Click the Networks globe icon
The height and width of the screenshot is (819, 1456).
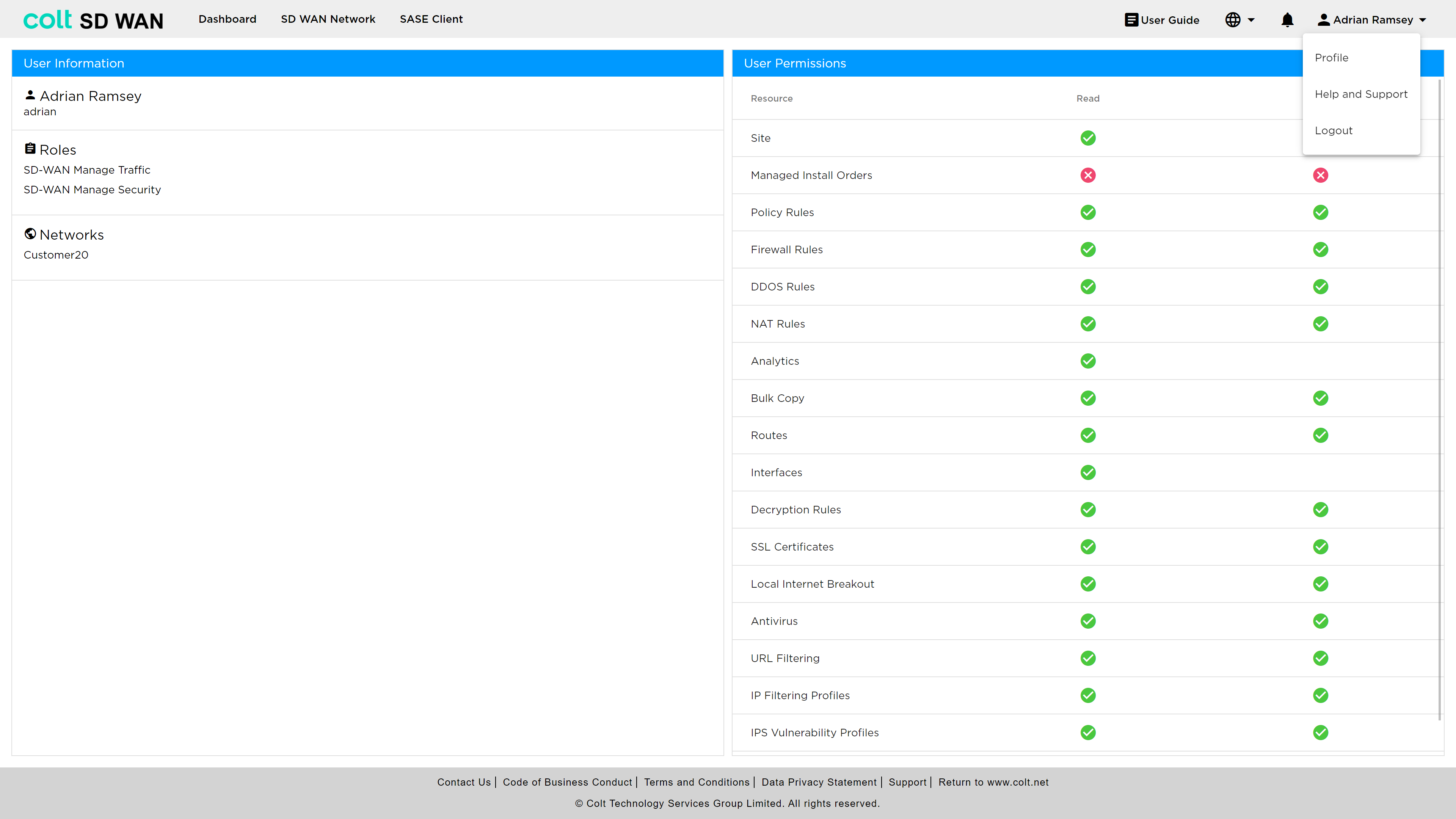pos(30,234)
